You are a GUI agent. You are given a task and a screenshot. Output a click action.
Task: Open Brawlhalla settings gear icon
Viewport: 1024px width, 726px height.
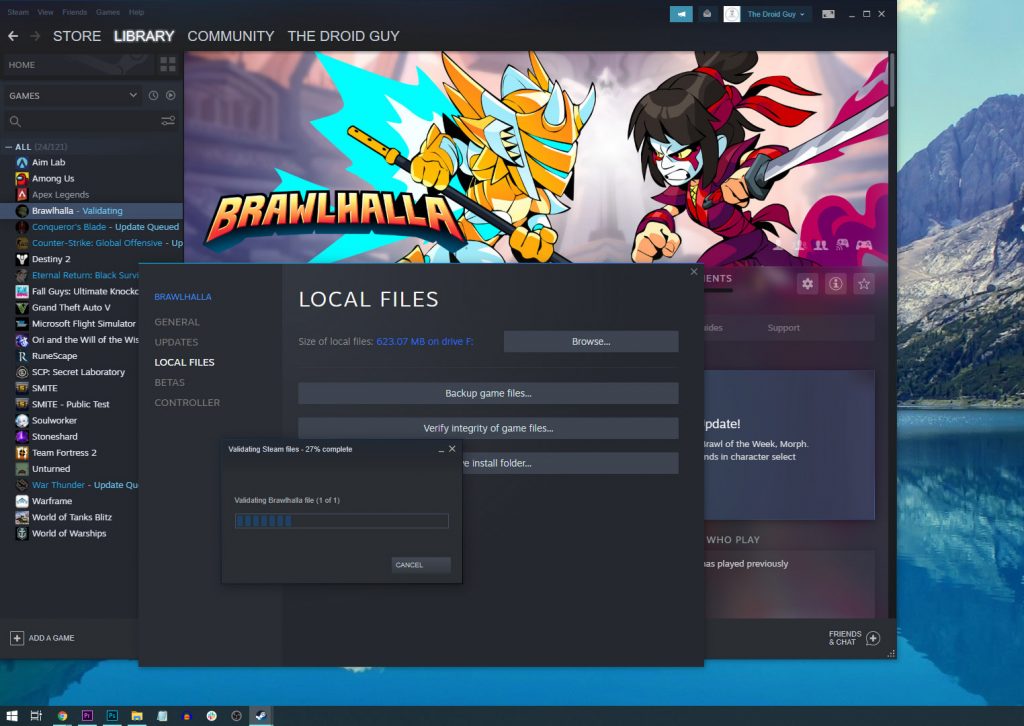808,283
